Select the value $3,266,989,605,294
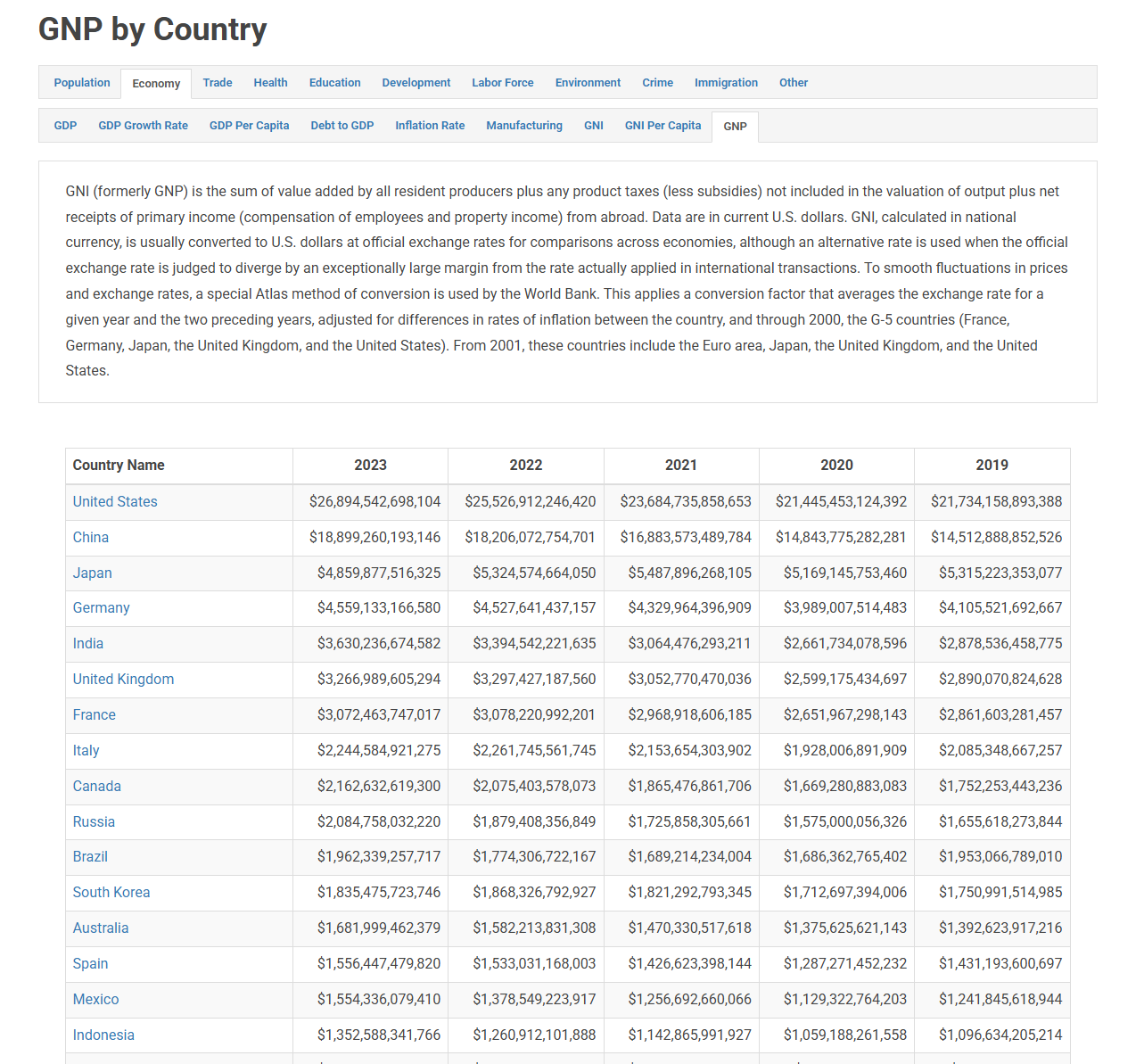 coord(379,679)
